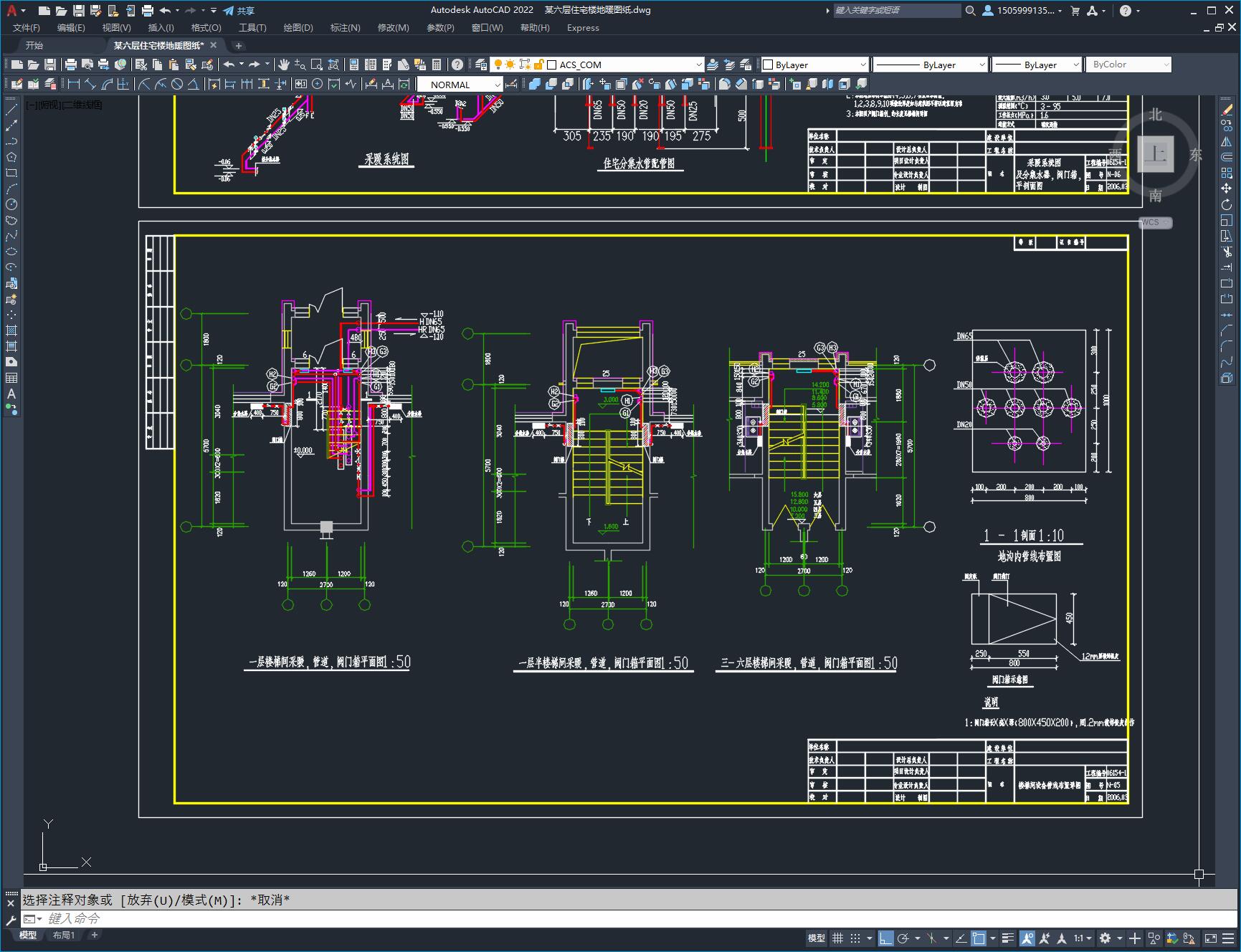
Task: Click the search magnifier icon in title bar
Action: [971, 11]
